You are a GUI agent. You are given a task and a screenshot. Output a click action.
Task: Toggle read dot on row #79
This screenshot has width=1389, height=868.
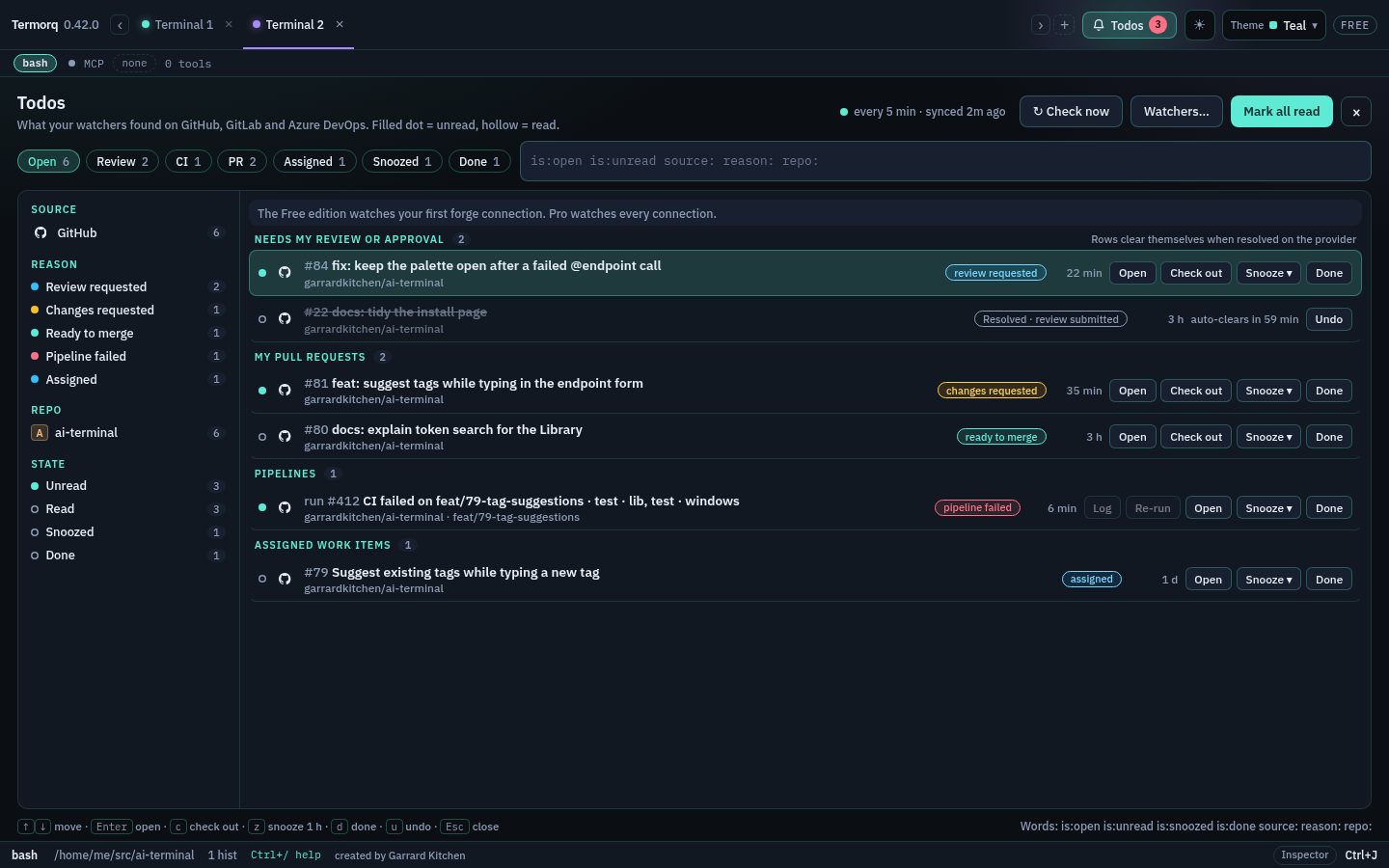pyautogui.click(x=262, y=580)
